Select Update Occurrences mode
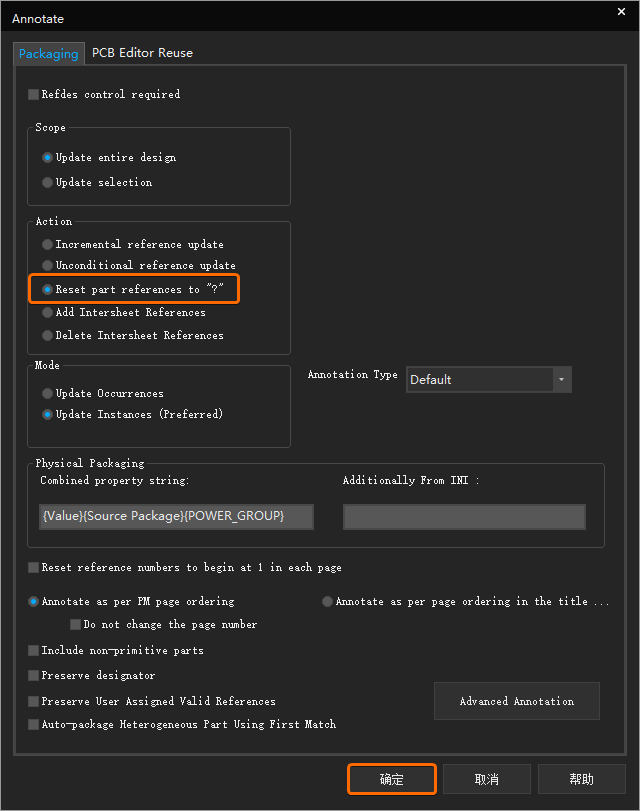Viewport: 640px width, 811px height. (48, 394)
